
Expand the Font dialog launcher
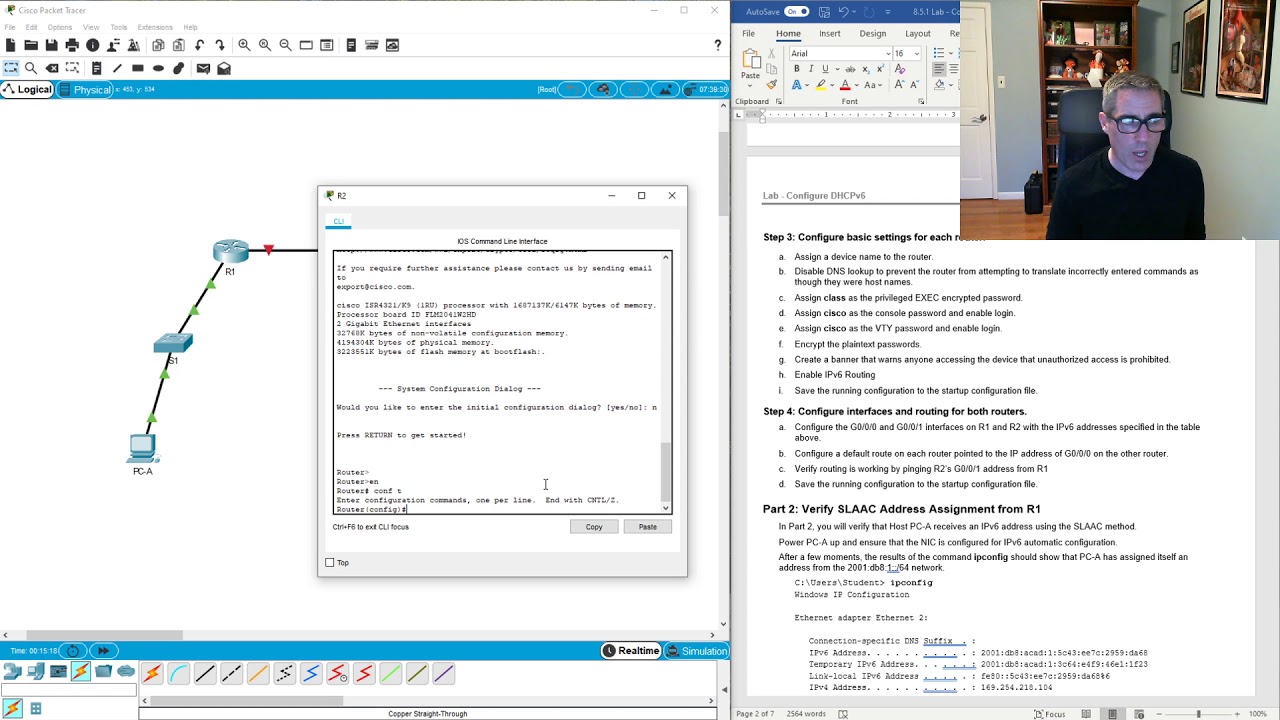coord(921,101)
